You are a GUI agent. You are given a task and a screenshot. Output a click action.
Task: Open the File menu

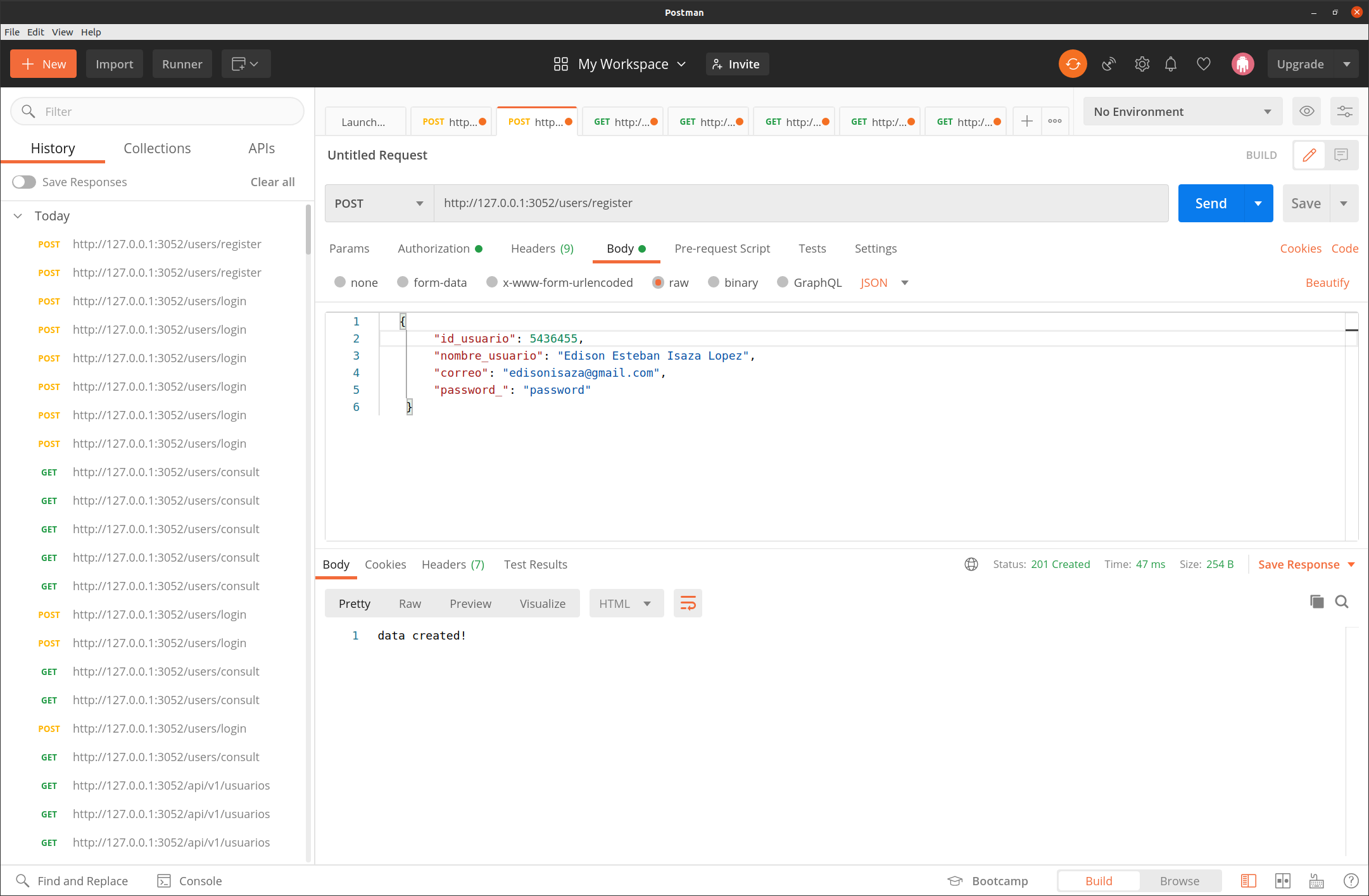click(x=12, y=32)
